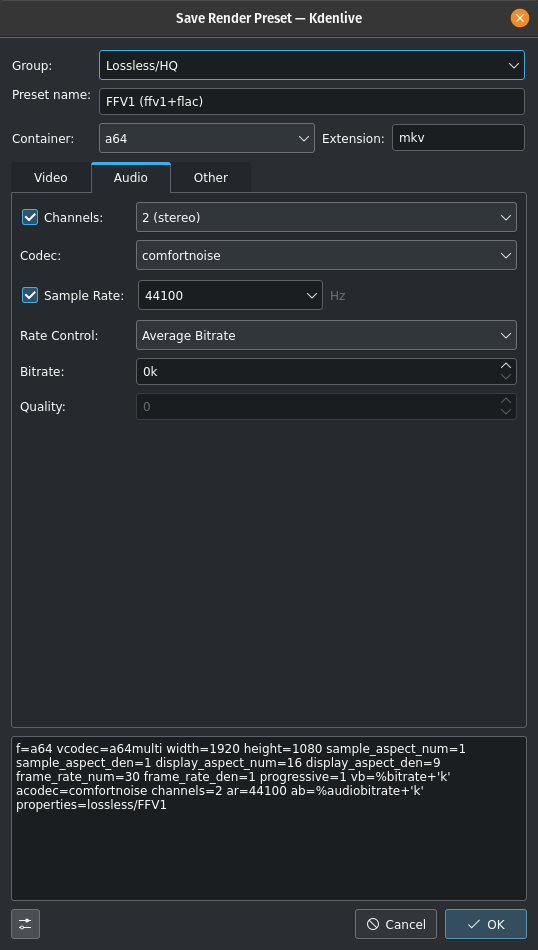Image resolution: width=538 pixels, height=950 pixels.
Task: Close the Save Render Preset dialog
Action: click(x=519, y=18)
